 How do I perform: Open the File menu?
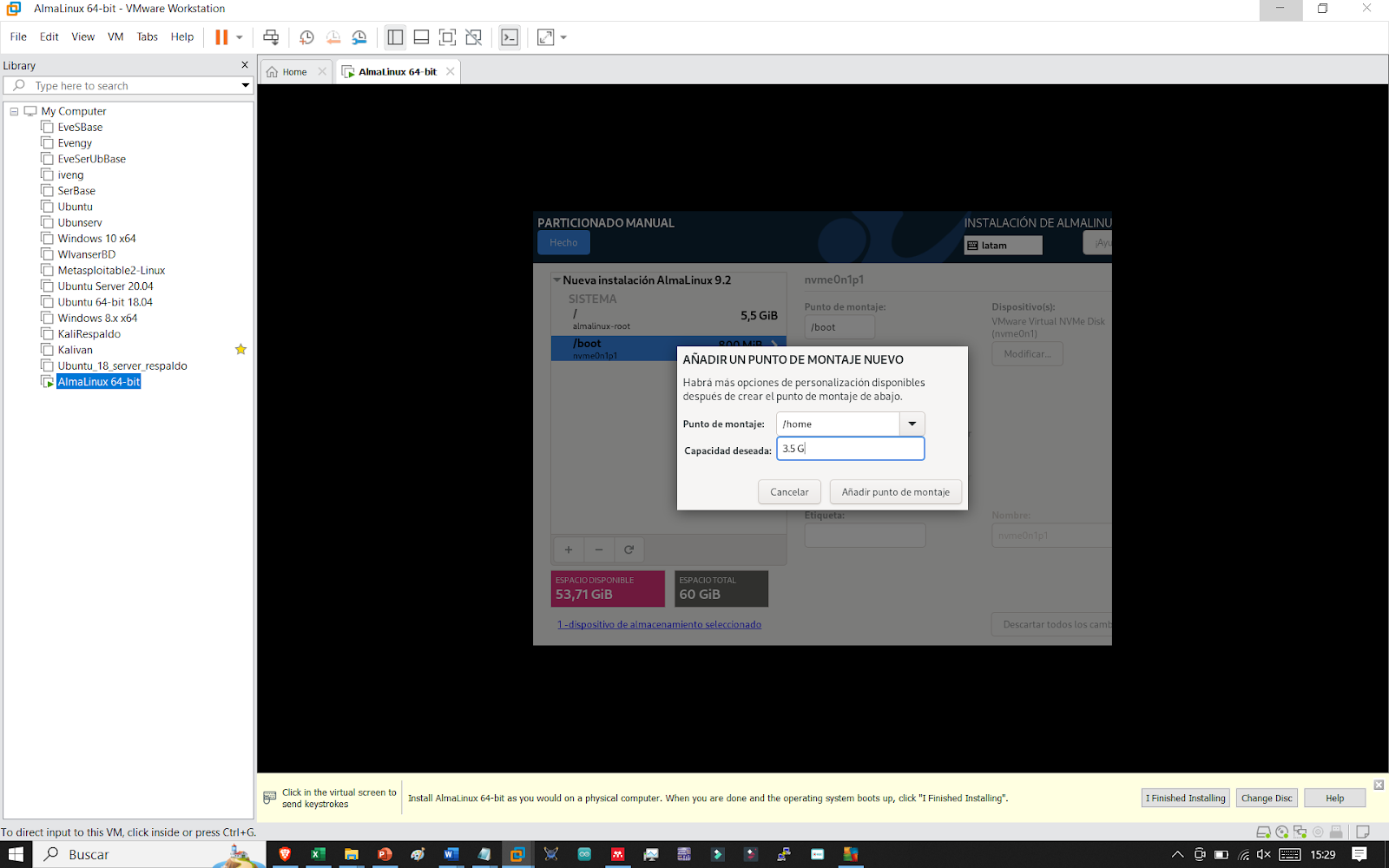click(x=18, y=36)
